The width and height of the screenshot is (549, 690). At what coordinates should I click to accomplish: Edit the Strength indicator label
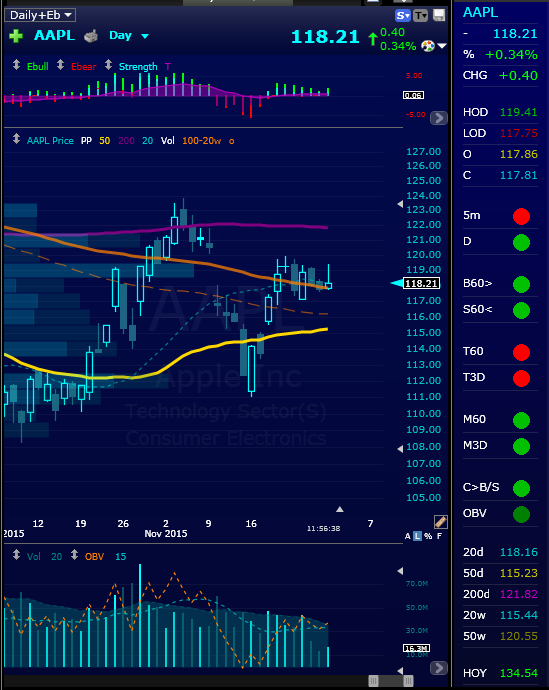(x=138, y=66)
